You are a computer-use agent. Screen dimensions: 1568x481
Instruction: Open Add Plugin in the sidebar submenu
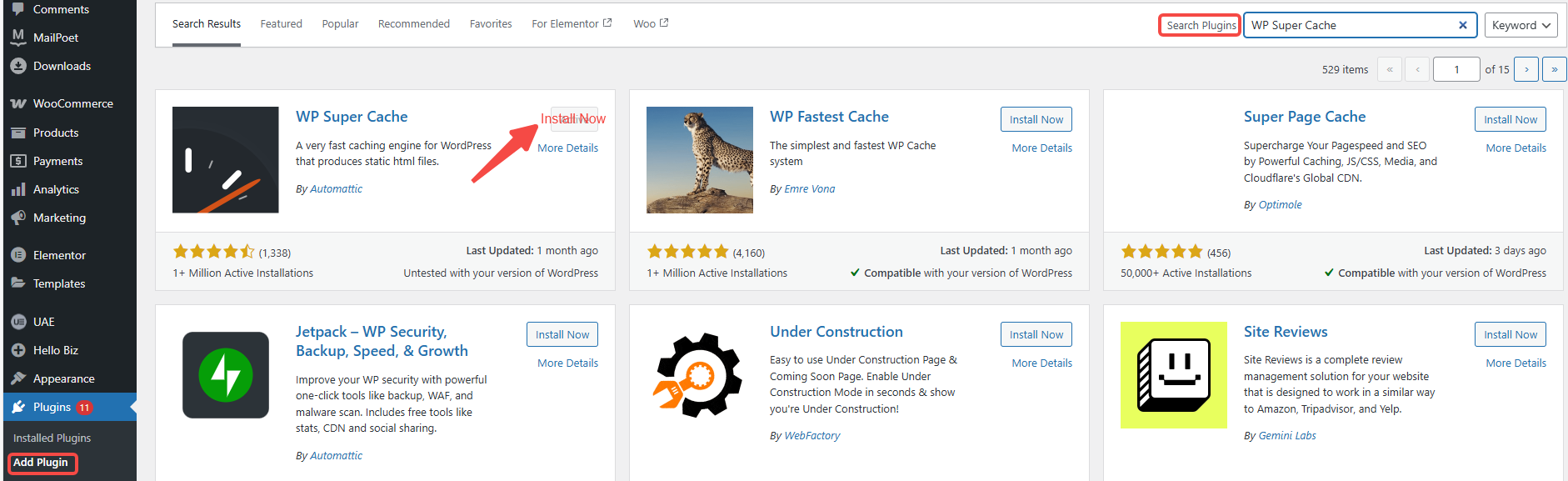click(x=41, y=463)
